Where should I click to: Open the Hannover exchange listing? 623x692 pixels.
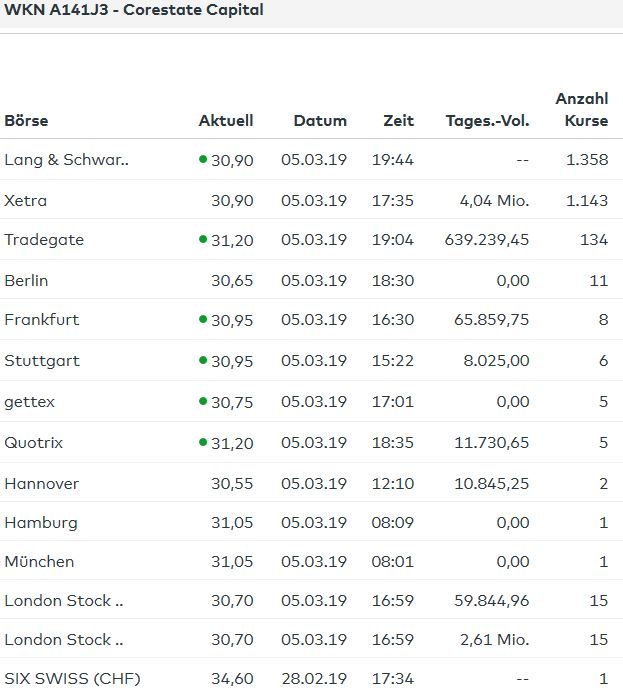(41, 483)
